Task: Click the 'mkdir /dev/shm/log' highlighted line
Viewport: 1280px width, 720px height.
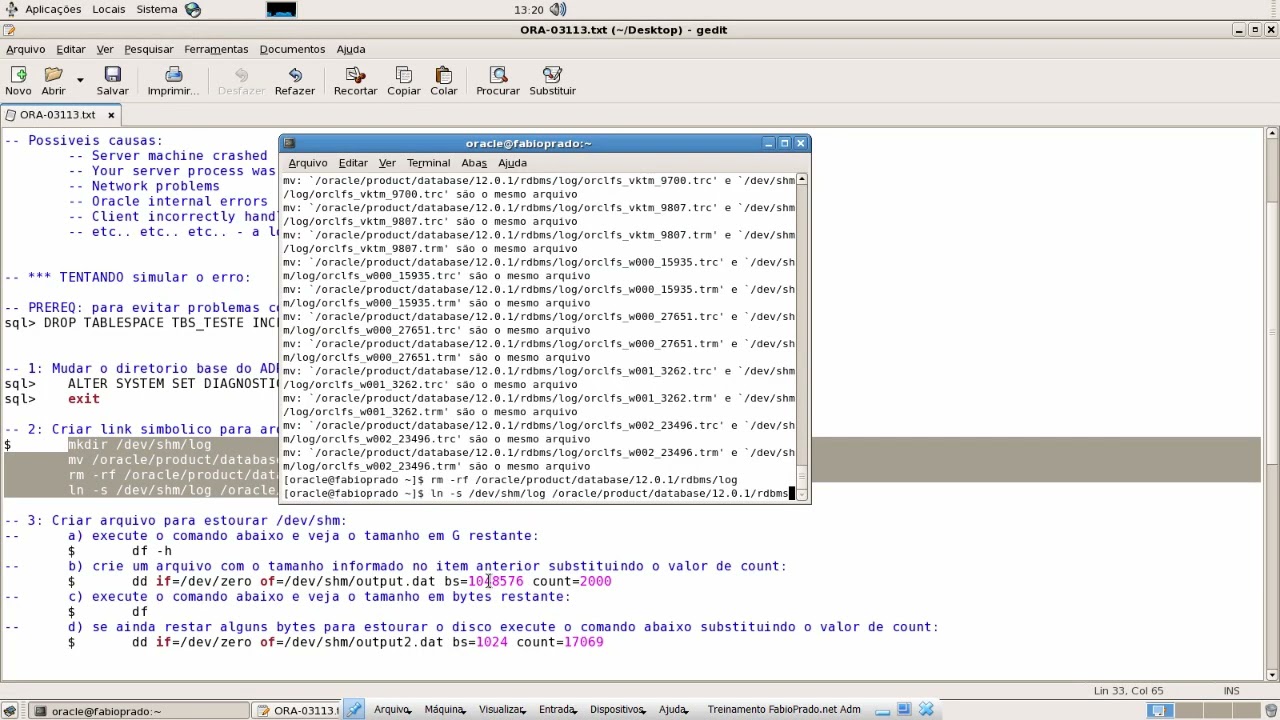Action: click(x=139, y=444)
